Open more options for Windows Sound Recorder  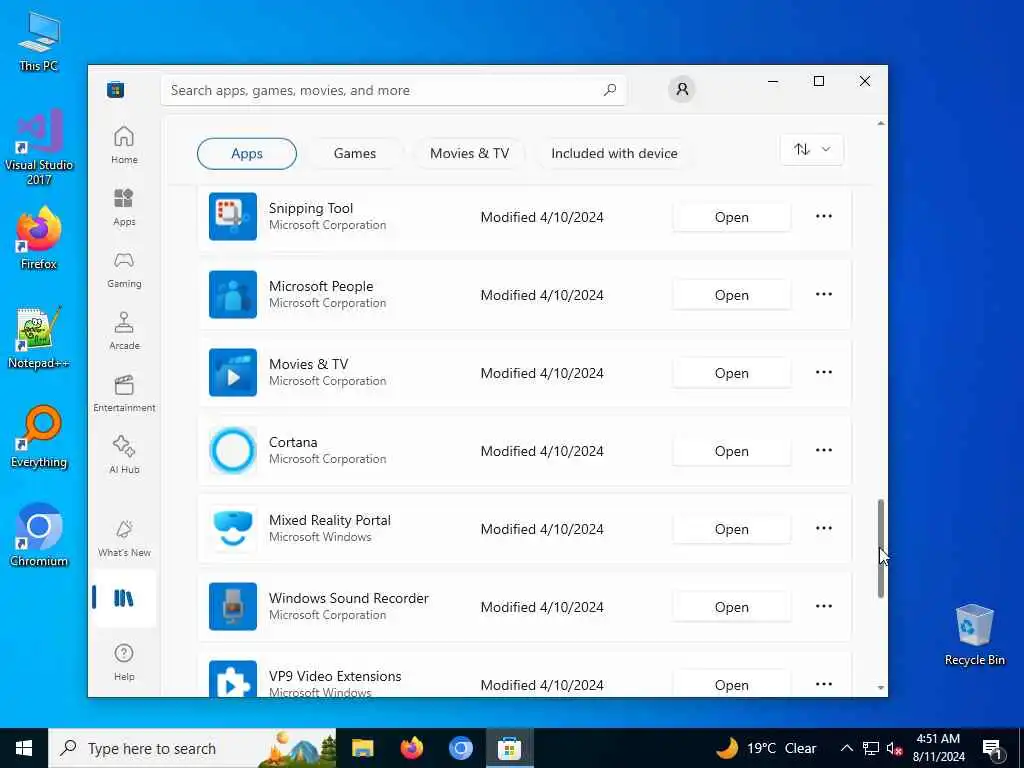pos(824,607)
